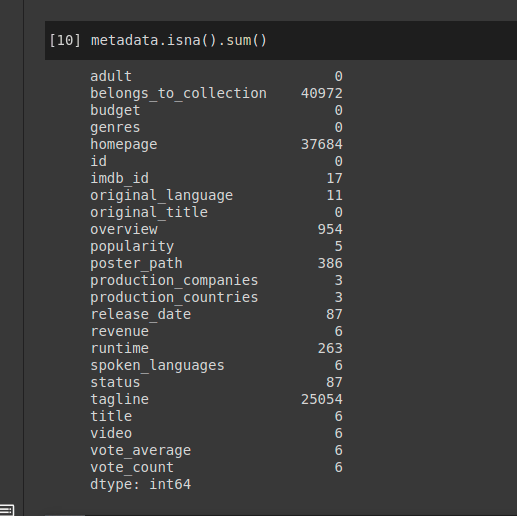Click the value 87 for status
The image size is (517, 516).
click(334, 382)
